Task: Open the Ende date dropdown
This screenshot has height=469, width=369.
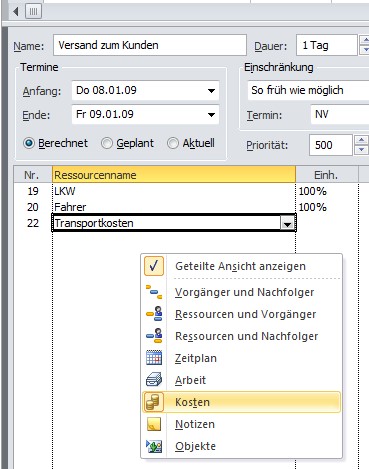Action: [x=211, y=115]
